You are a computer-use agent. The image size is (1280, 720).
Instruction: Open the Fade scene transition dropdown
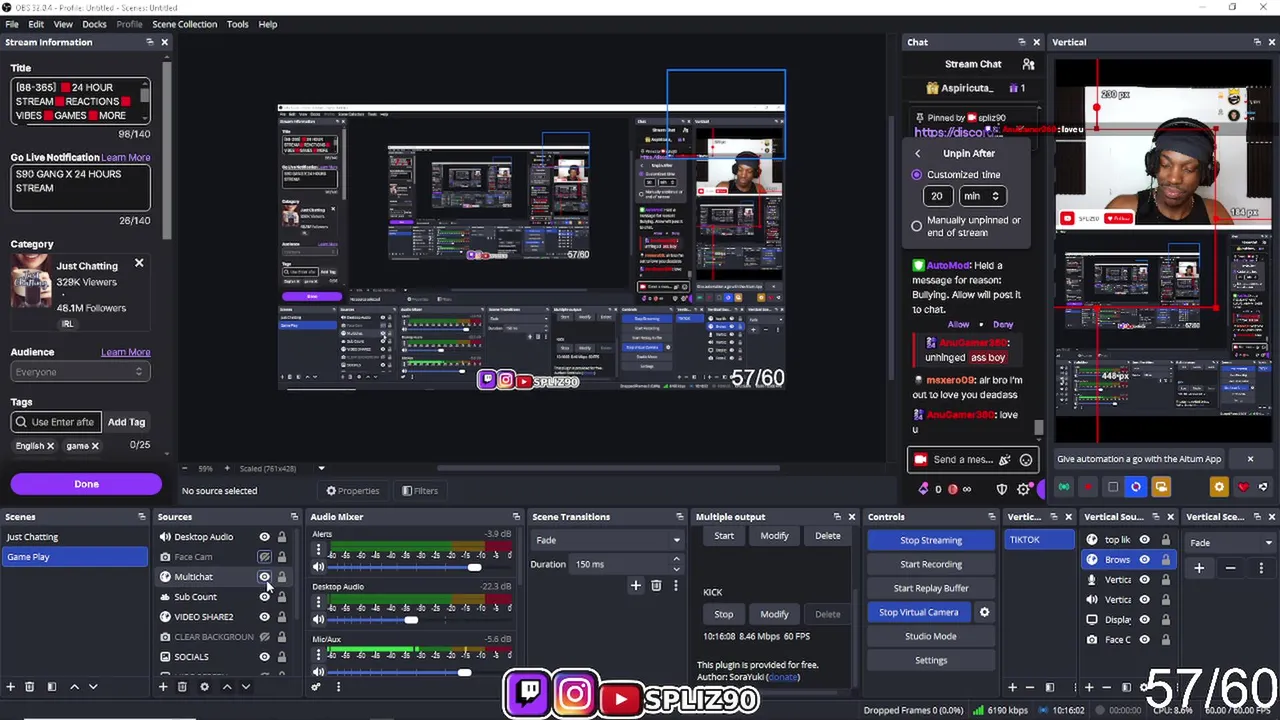[606, 540]
